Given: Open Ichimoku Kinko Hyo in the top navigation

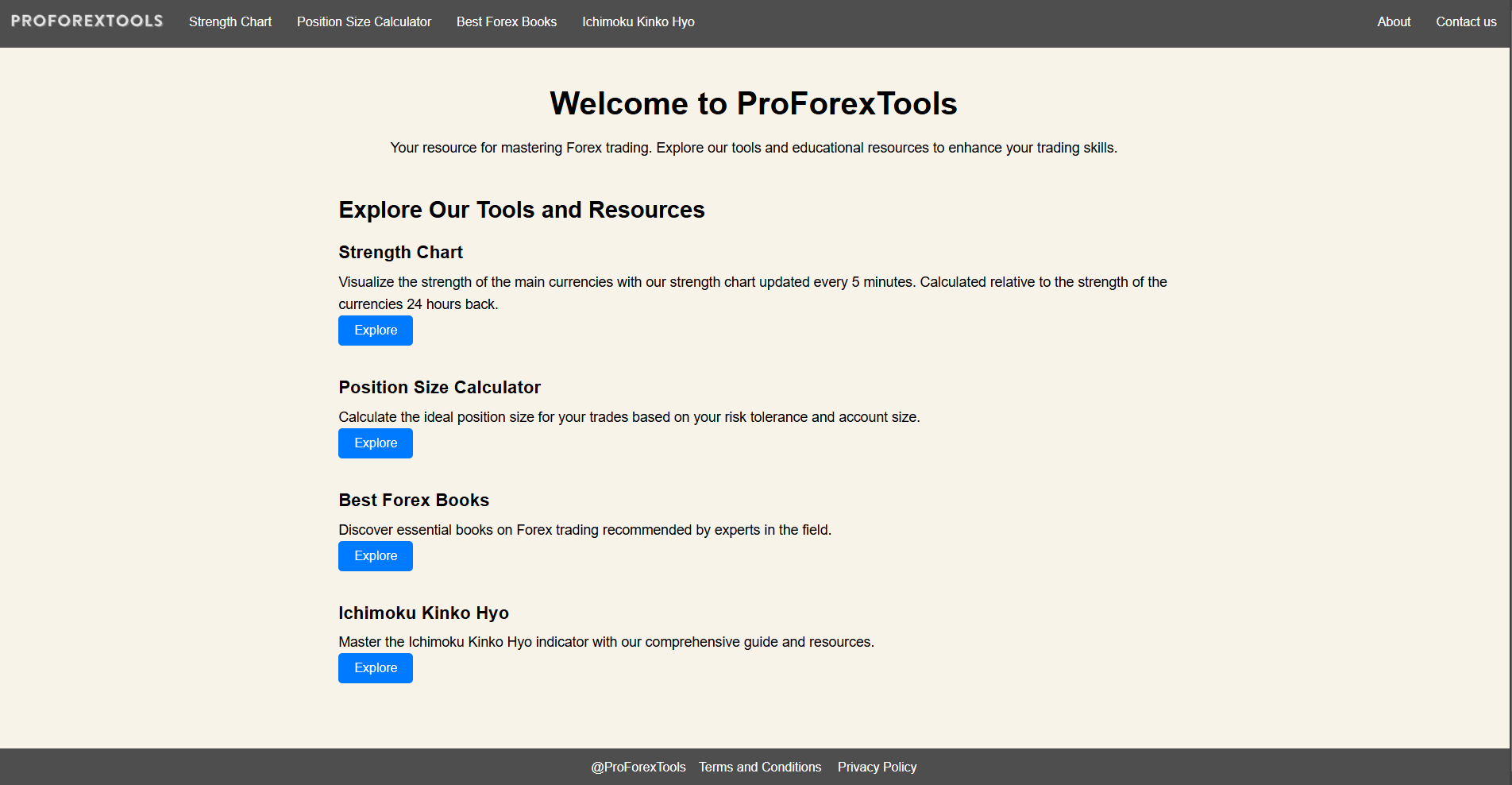Looking at the screenshot, I should pyautogui.click(x=638, y=22).
